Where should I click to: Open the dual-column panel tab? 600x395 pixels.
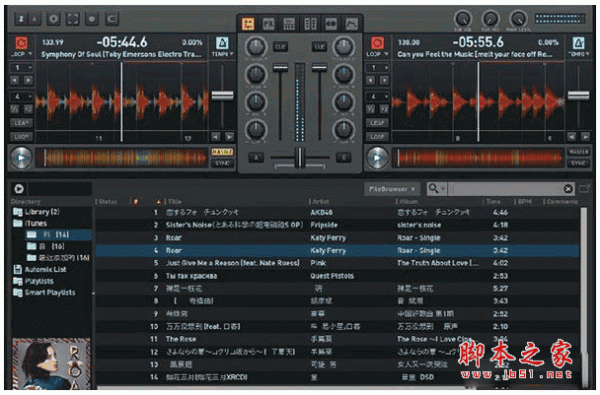pos(310,24)
